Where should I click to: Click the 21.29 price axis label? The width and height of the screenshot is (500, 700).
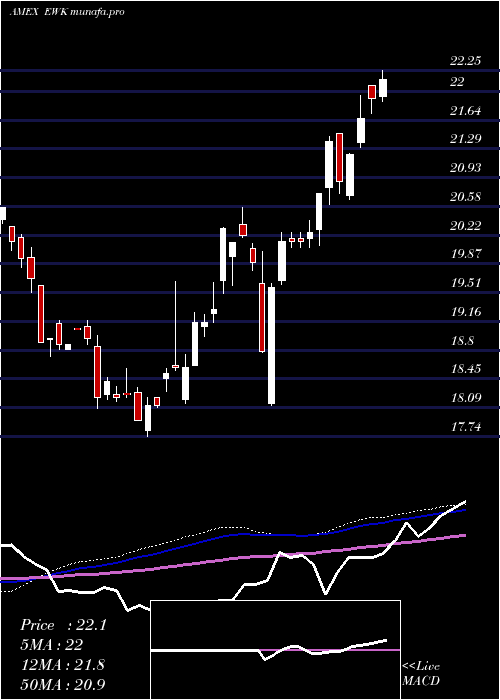(466, 139)
